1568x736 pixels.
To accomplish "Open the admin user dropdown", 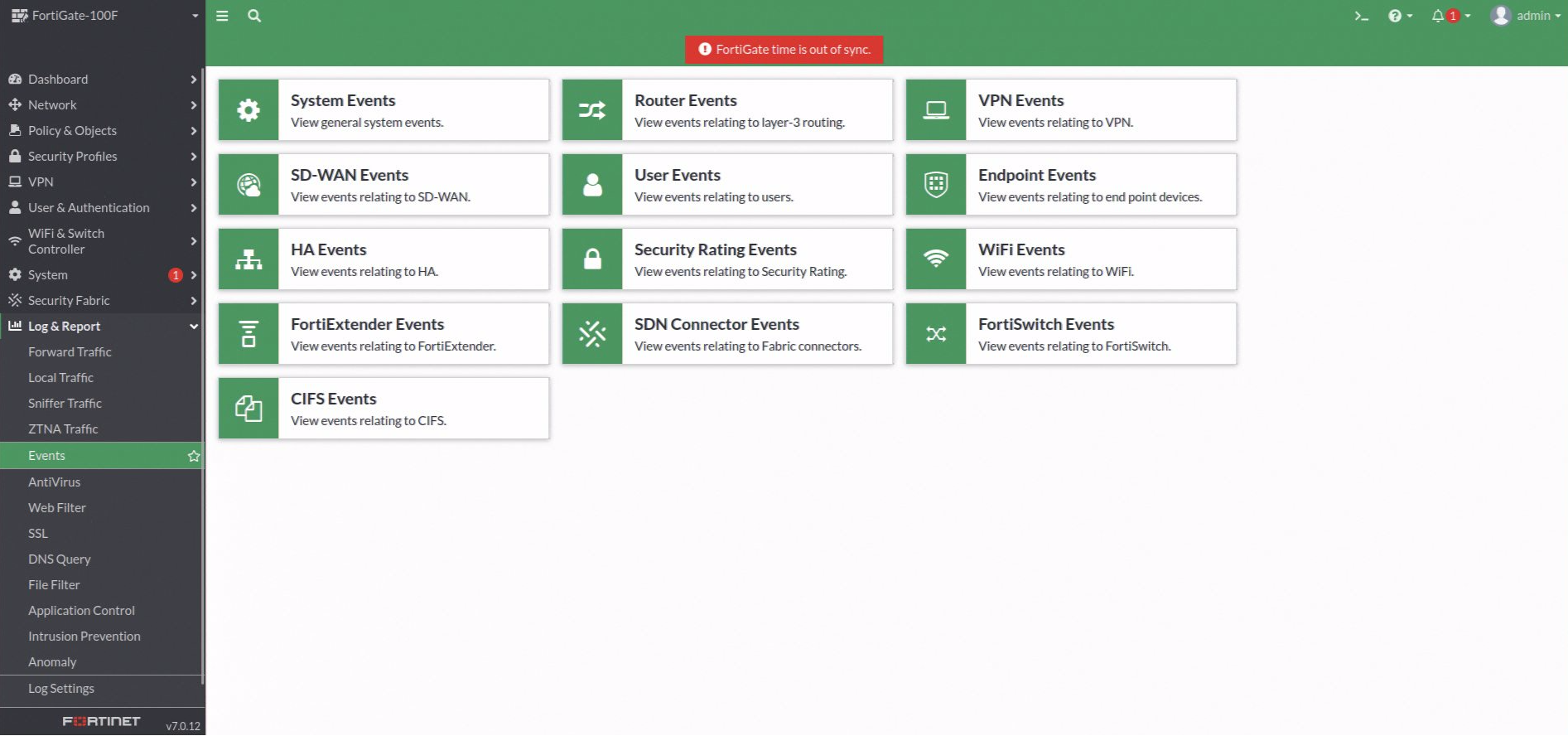I will [1525, 16].
